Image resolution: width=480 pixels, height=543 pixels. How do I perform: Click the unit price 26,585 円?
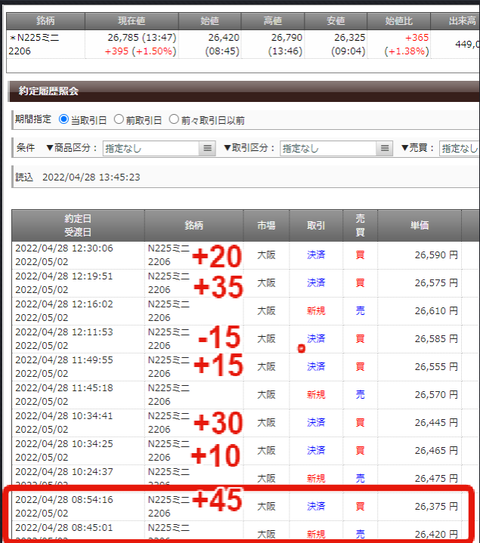coord(436,339)
